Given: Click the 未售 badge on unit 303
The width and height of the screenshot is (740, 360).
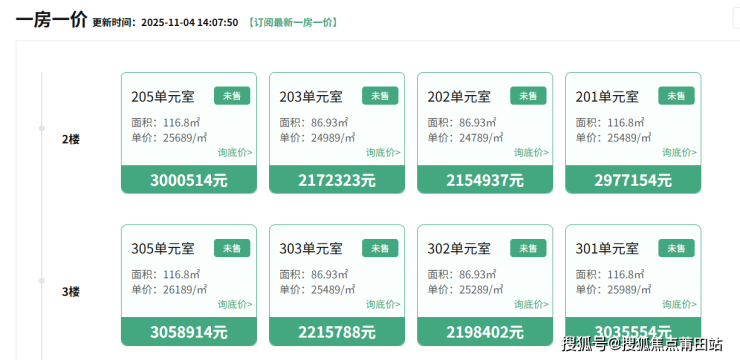Looking at the screenshot, I should pyautogui.click(x=380, y=248).
